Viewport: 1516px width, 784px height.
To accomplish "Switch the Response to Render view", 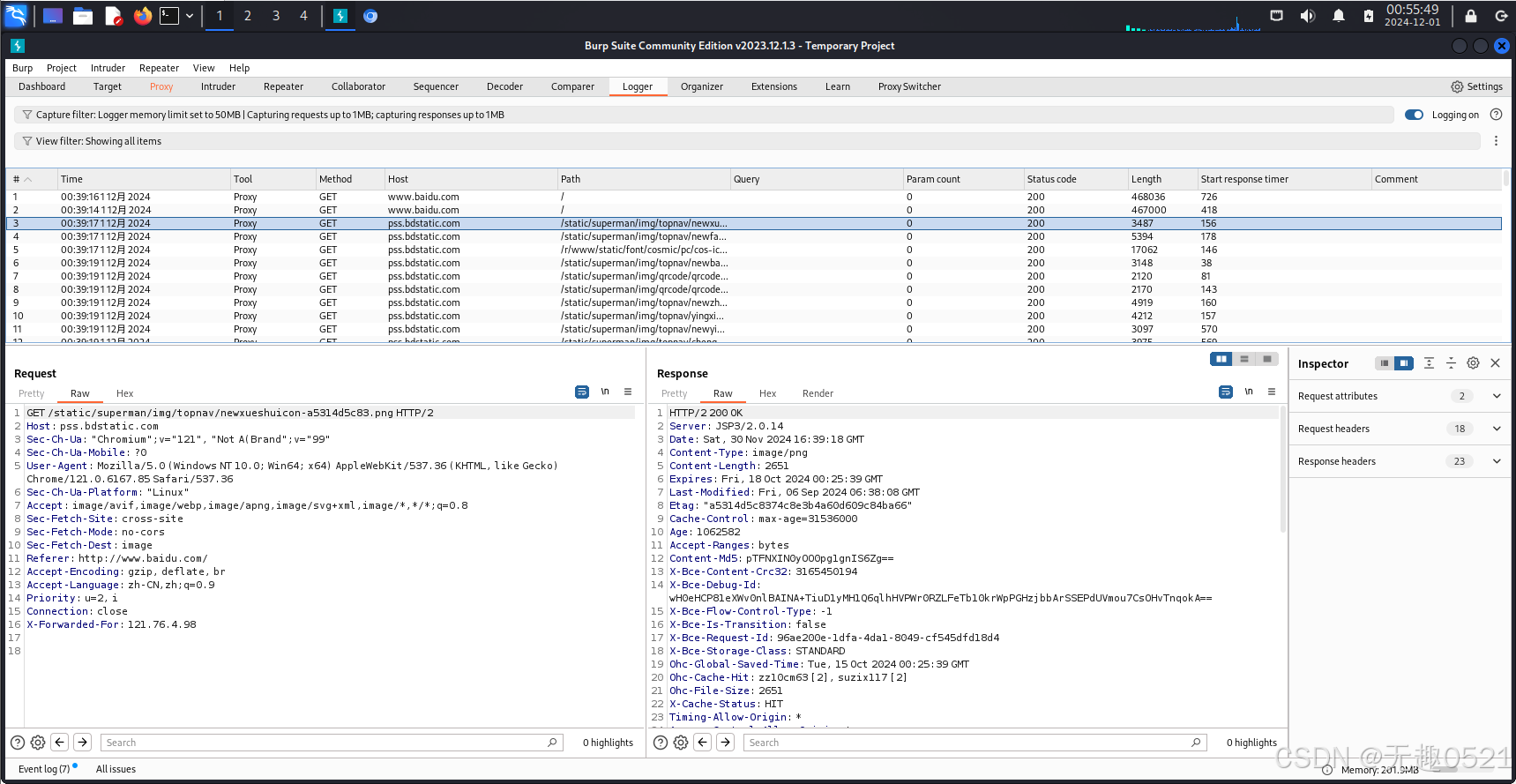I will pos(818,393).
